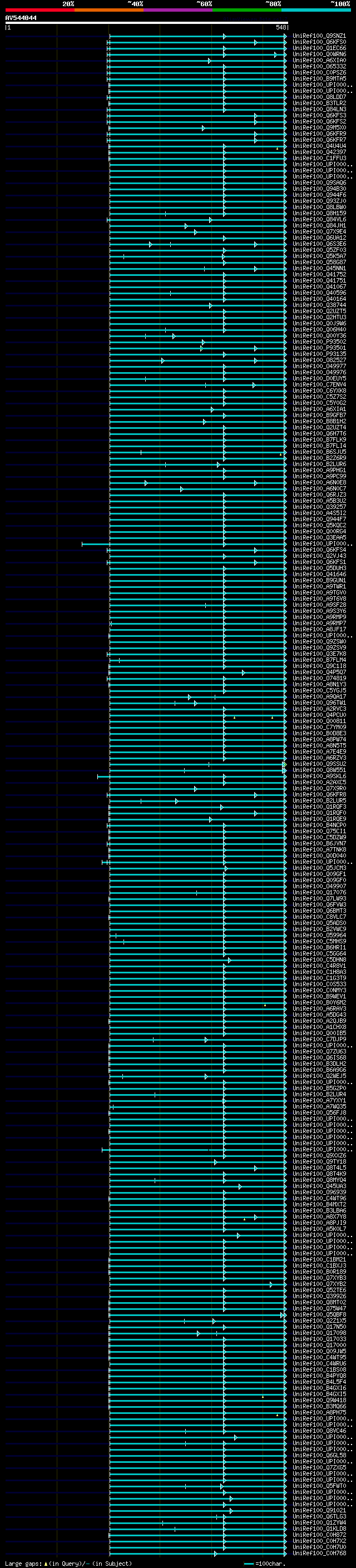
Task: Click the UniRef100_Q7X9E4 label
Action: tap(319, 232)
